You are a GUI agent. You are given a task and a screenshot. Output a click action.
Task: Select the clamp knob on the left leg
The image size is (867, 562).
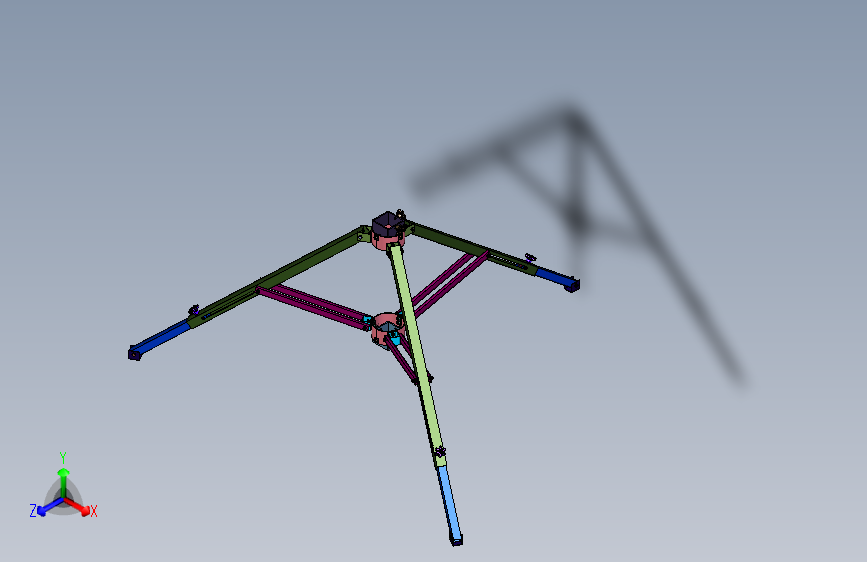pyautogui.click(x=194, y=310)
